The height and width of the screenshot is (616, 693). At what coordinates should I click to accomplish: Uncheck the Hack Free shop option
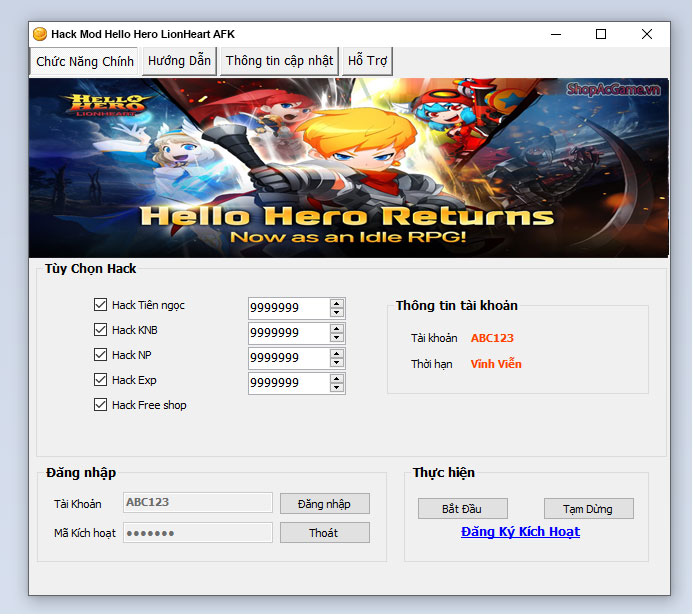[x=100, y=404]
